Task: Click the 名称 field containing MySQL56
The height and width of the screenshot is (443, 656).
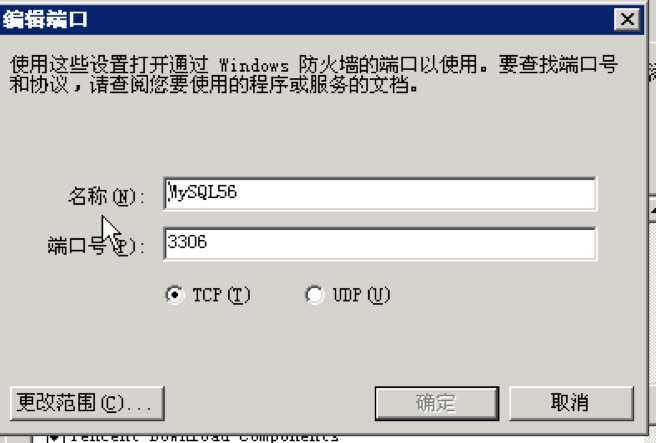Action: [x=380, y=194]
